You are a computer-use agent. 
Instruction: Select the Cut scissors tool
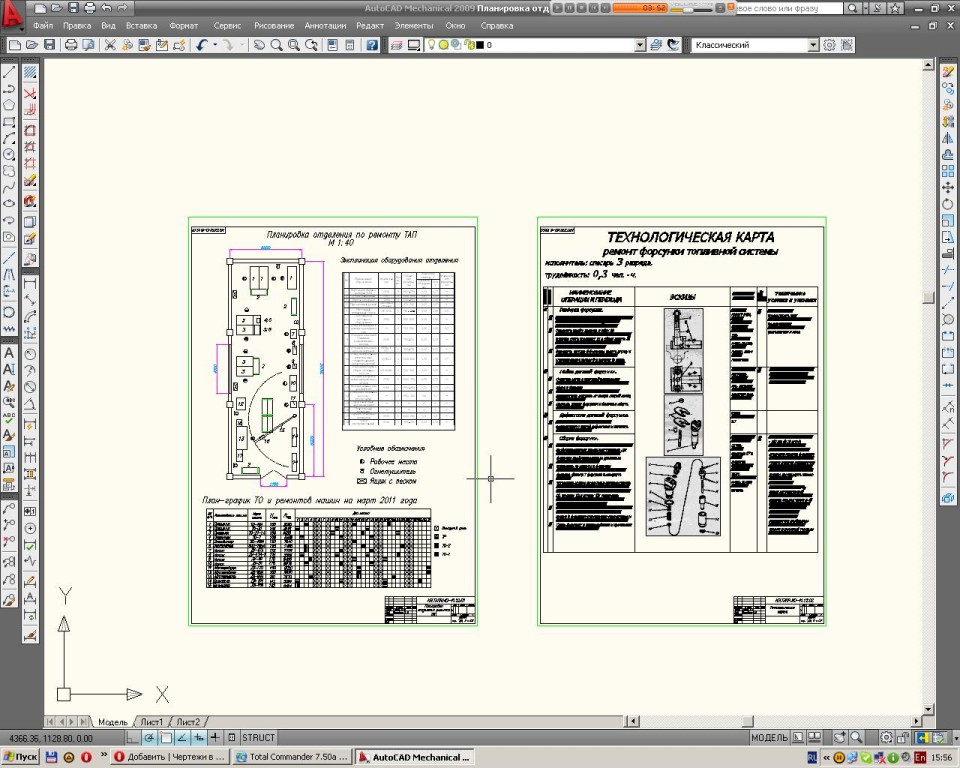click(x=110, y=45)
